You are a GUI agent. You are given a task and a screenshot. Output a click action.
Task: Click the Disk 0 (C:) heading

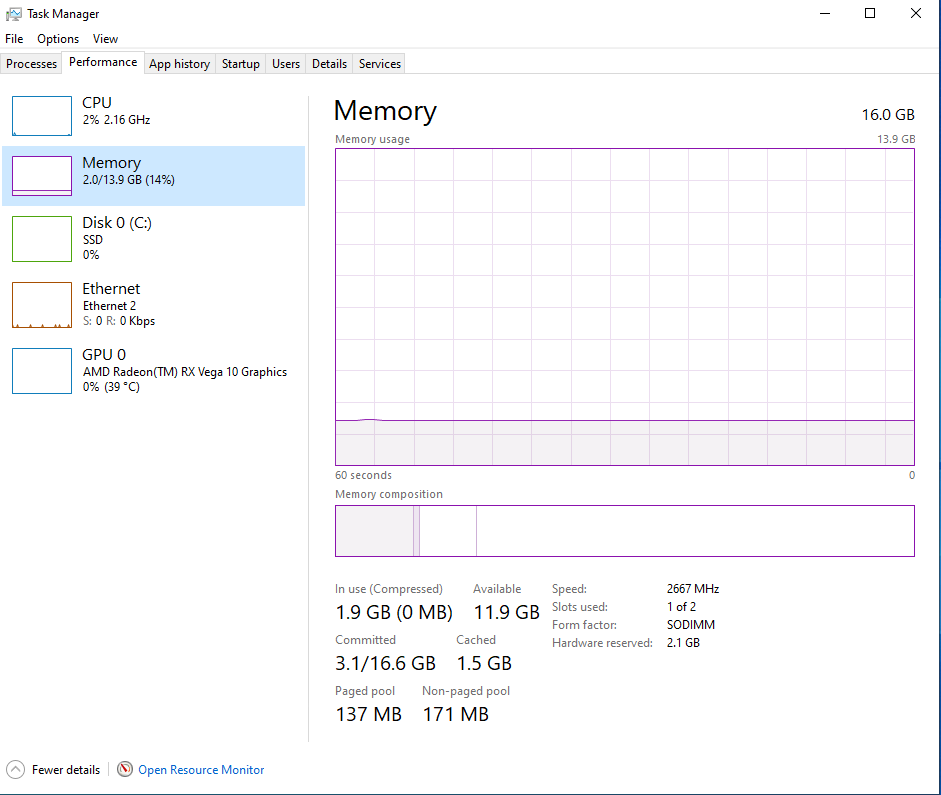coord(117,223)
